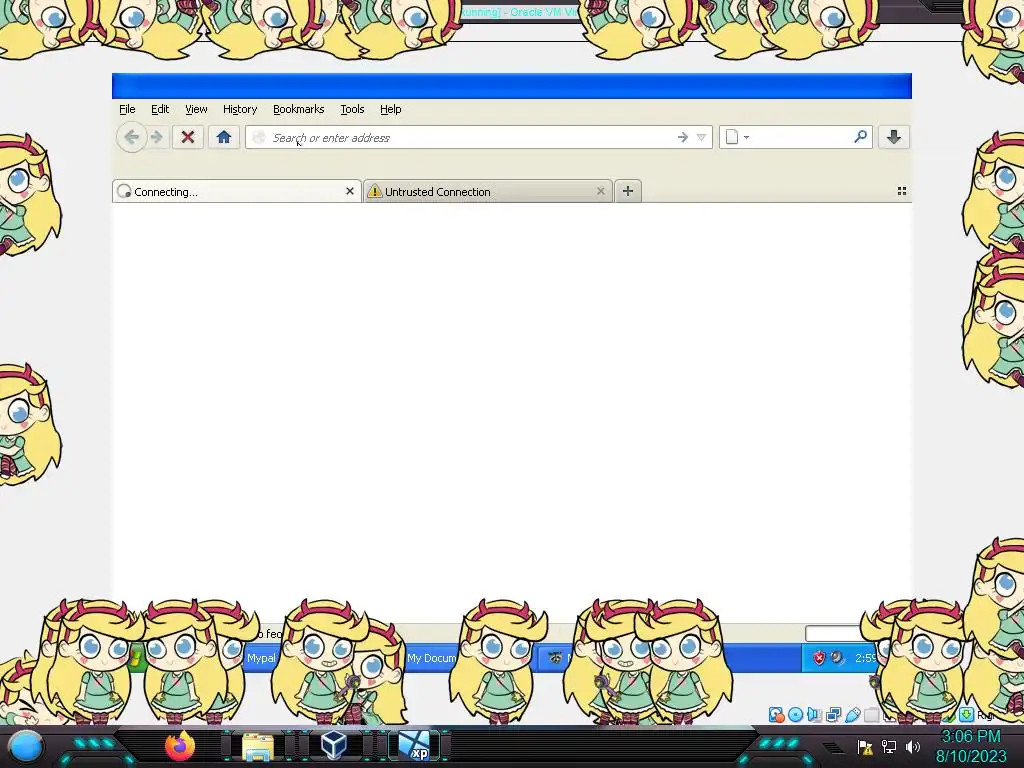Open VirtualBox Manager from the taskbar
The width and height of the screenshot is (1024, 768).
pos(334,746)
